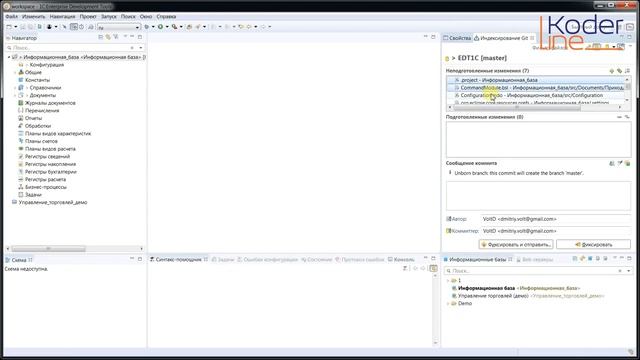
Task: Switch to the Протокол ошибок tab
Action: coord(360,260)
